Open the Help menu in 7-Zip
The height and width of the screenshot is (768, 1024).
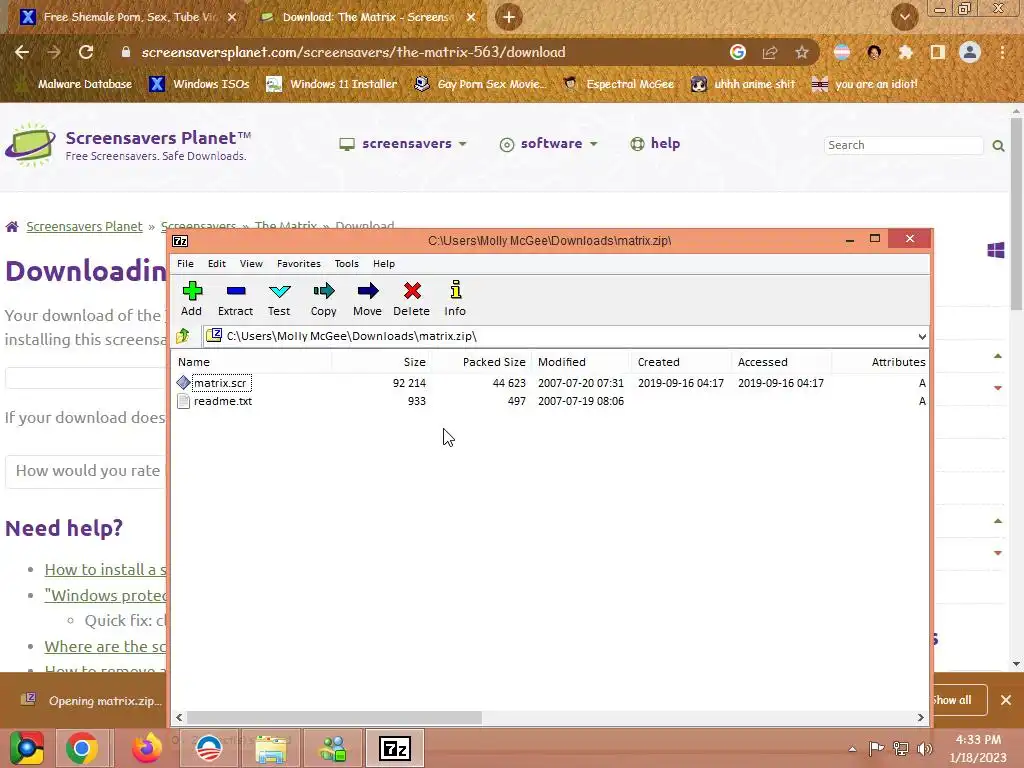point(384,264)
